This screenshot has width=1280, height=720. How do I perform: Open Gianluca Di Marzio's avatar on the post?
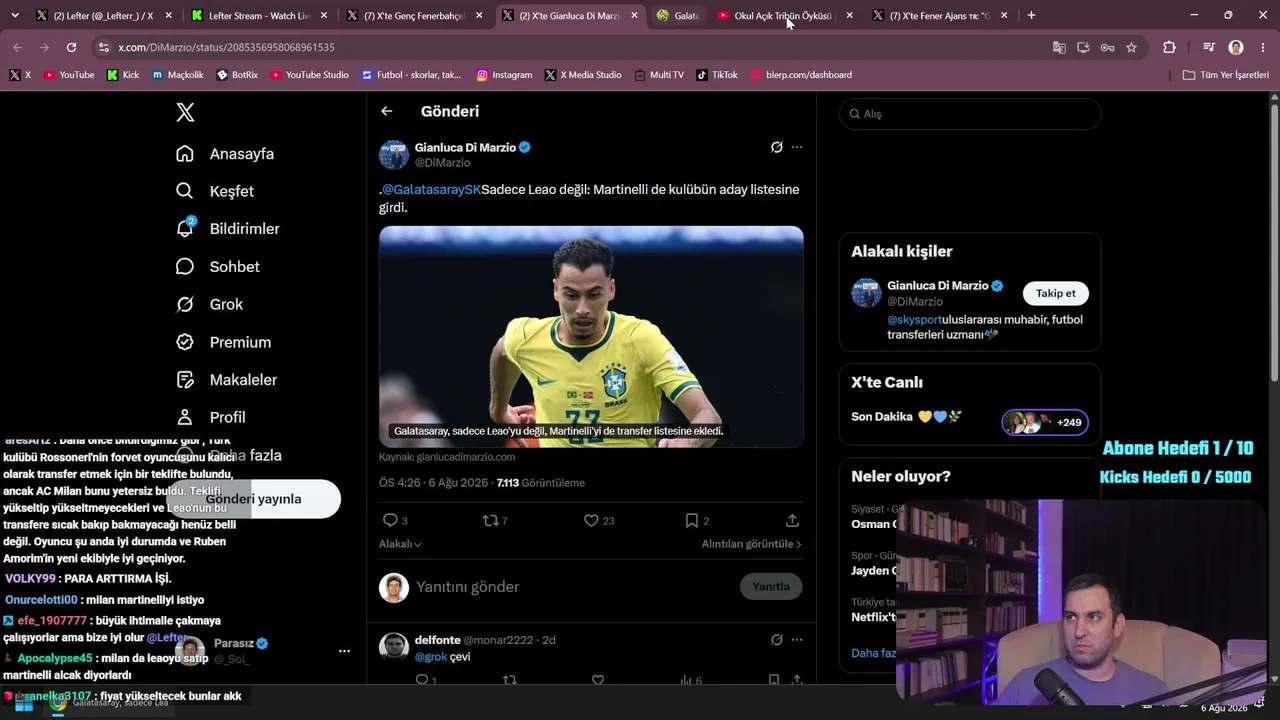click(x=394, y=155)
